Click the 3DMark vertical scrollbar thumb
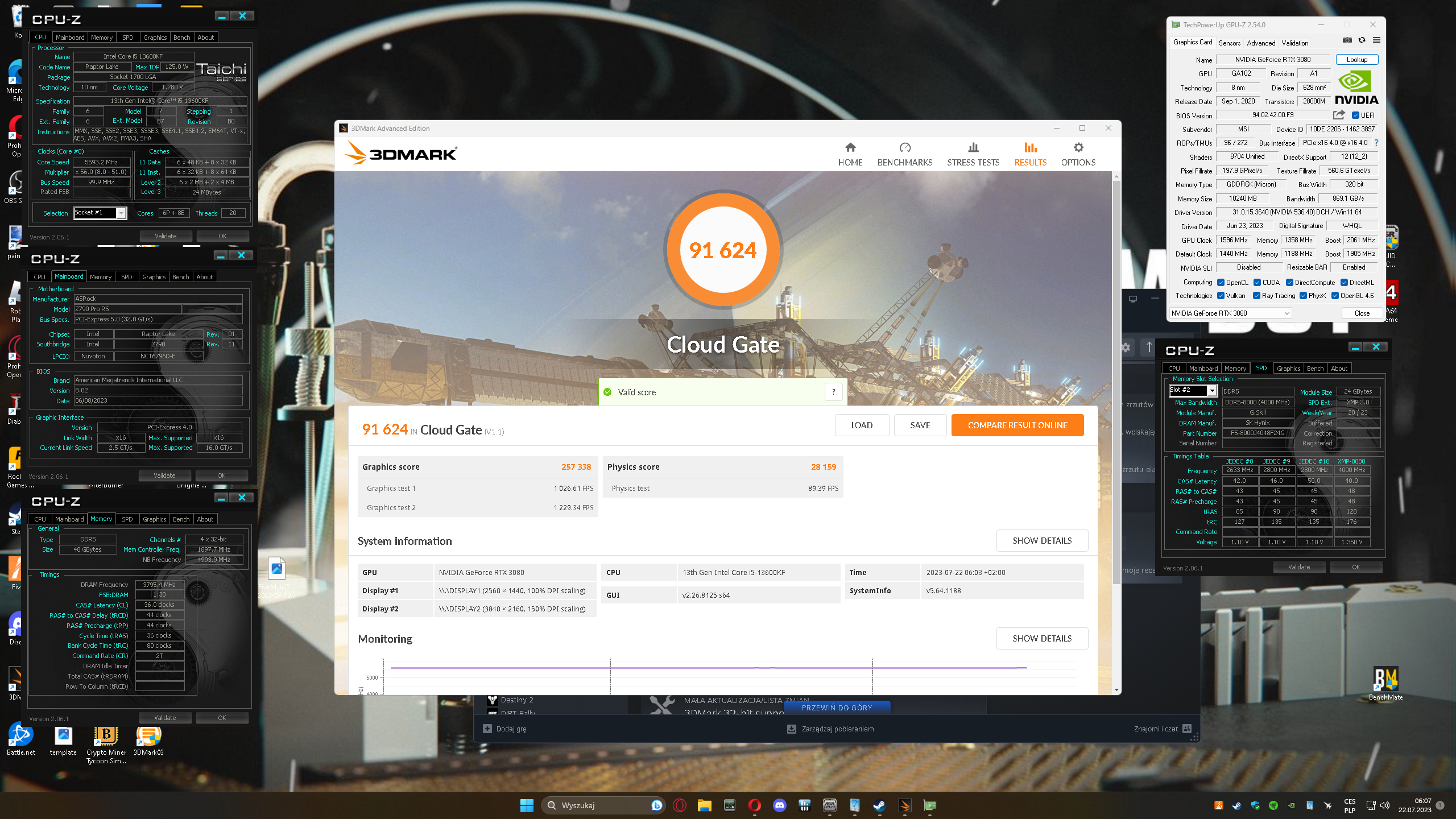 pyautogui.click(x=1116, y=381)
